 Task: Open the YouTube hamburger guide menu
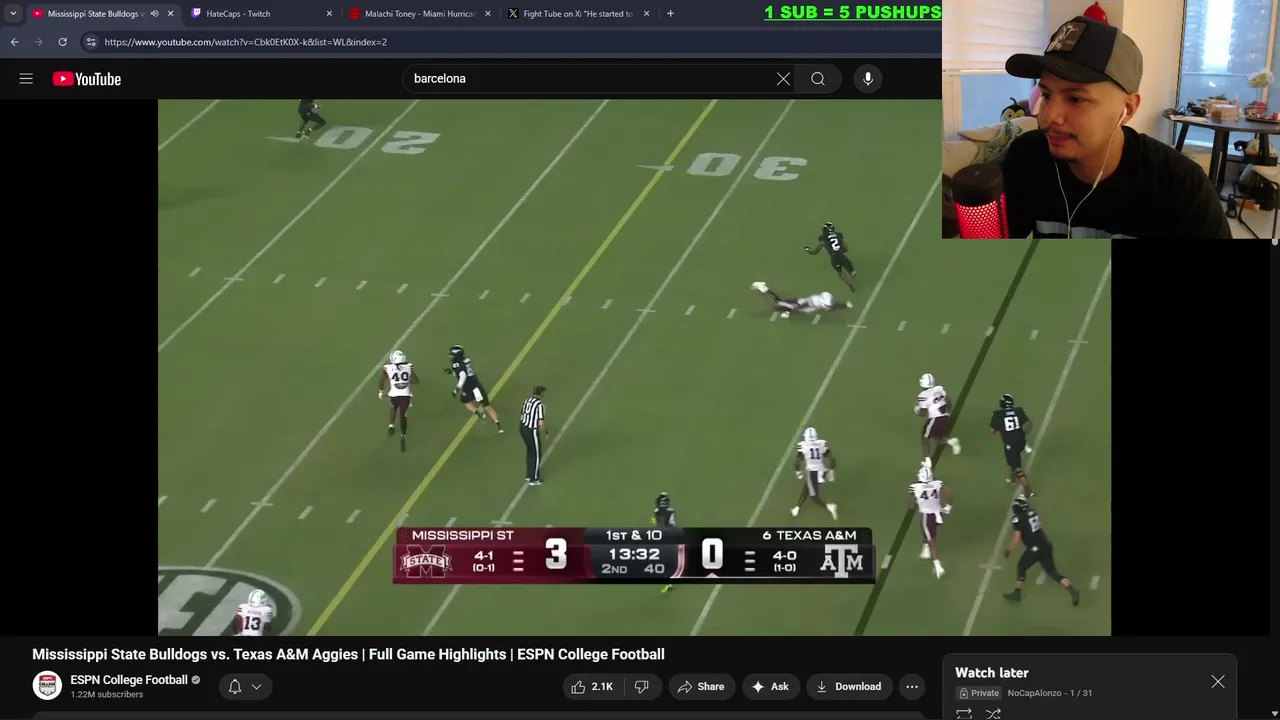pyautogui.click(x=26, y=79)
